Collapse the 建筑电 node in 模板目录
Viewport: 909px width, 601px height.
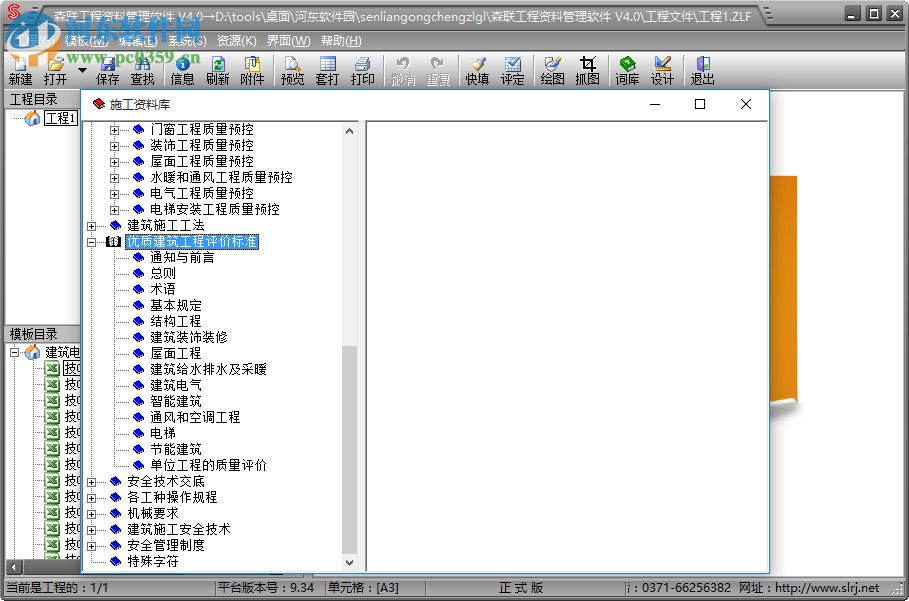pyautogui.click(x=14, y=352)
